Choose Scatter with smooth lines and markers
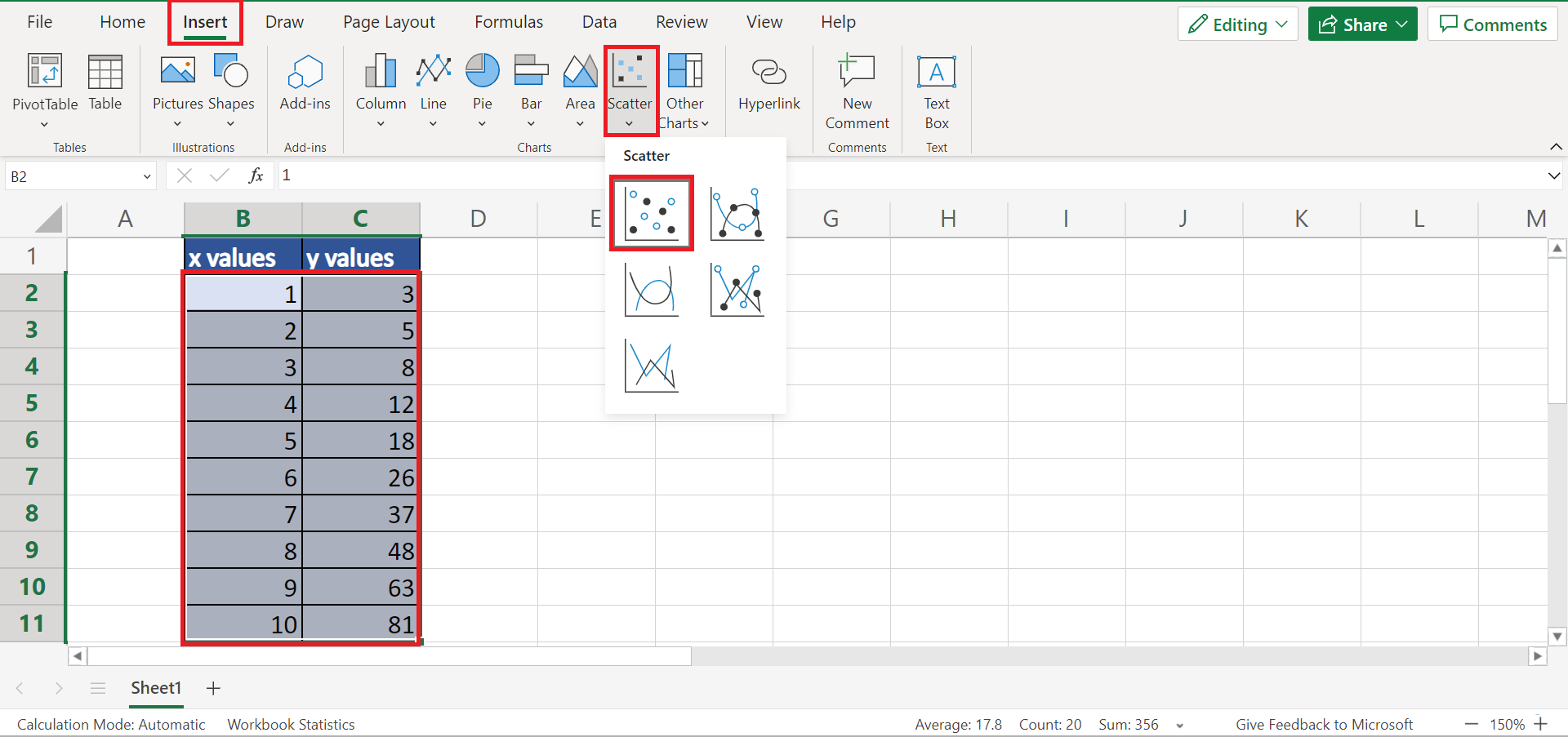Viewport: 1568px width, 737px height. [737, 213]
